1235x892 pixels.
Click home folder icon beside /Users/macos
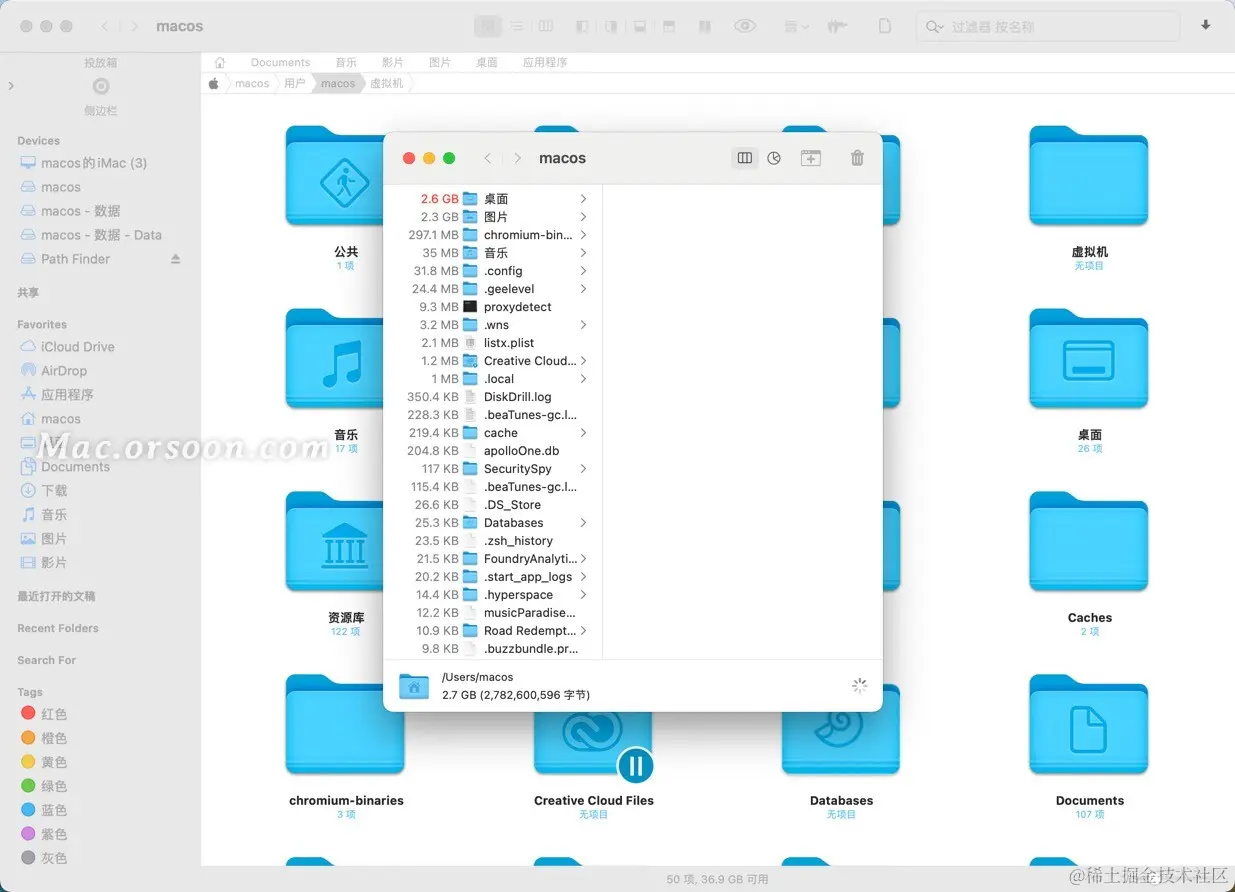[x=414, y=686]
